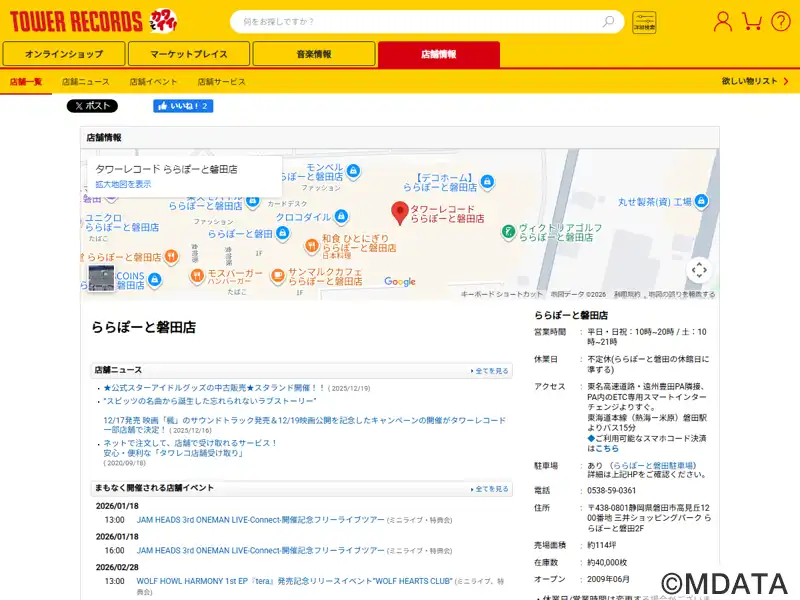The image size is (800, 600).
Task: Click the search magnifier icon
Action: click(608, 21)
